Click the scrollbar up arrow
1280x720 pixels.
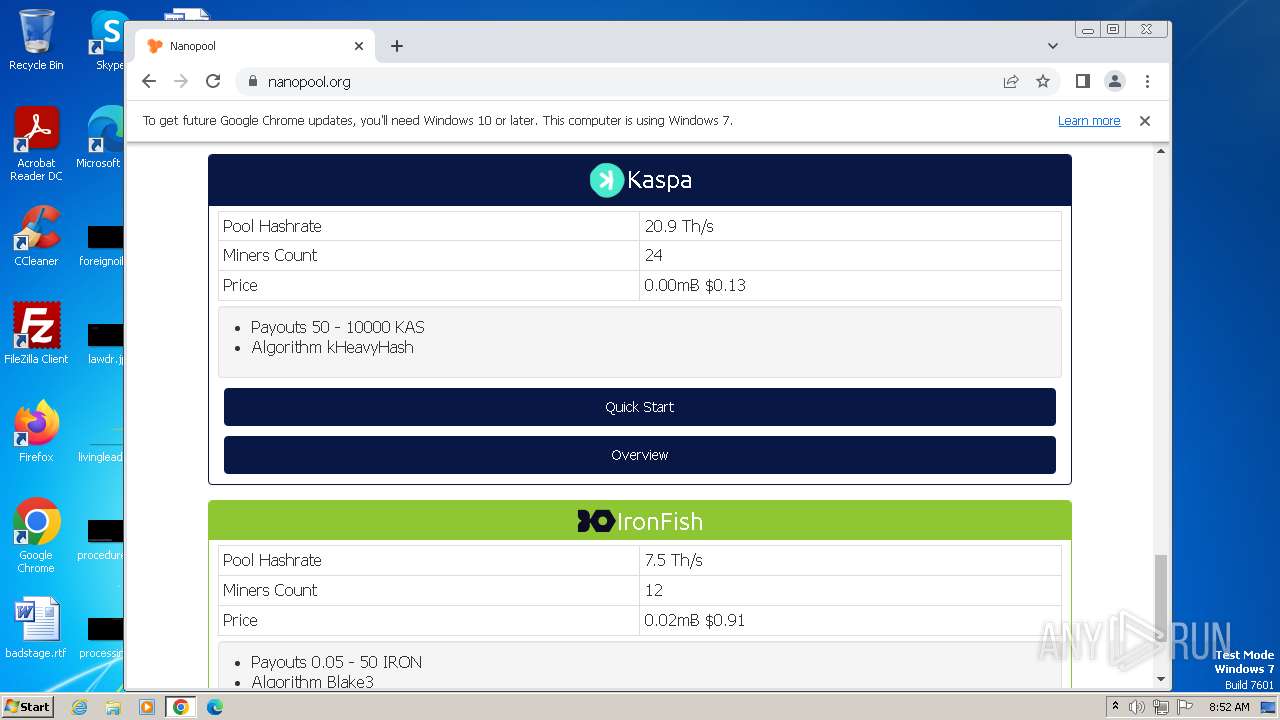(x=1161, y=152)
